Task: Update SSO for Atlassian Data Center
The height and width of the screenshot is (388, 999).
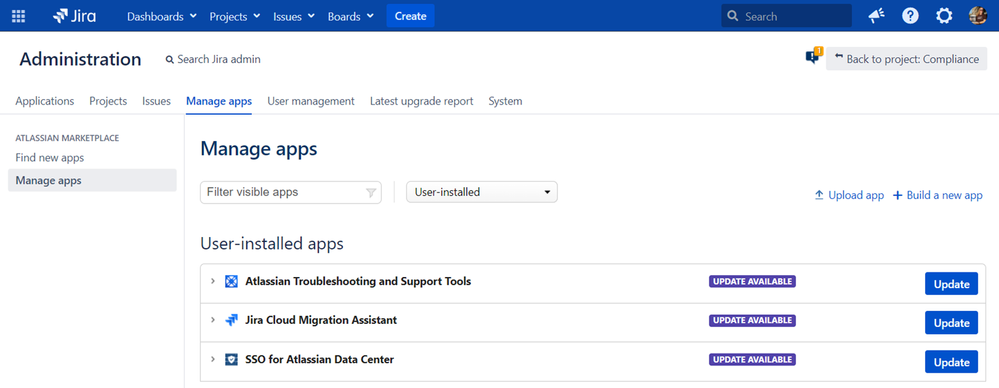Action: point(951,362)
